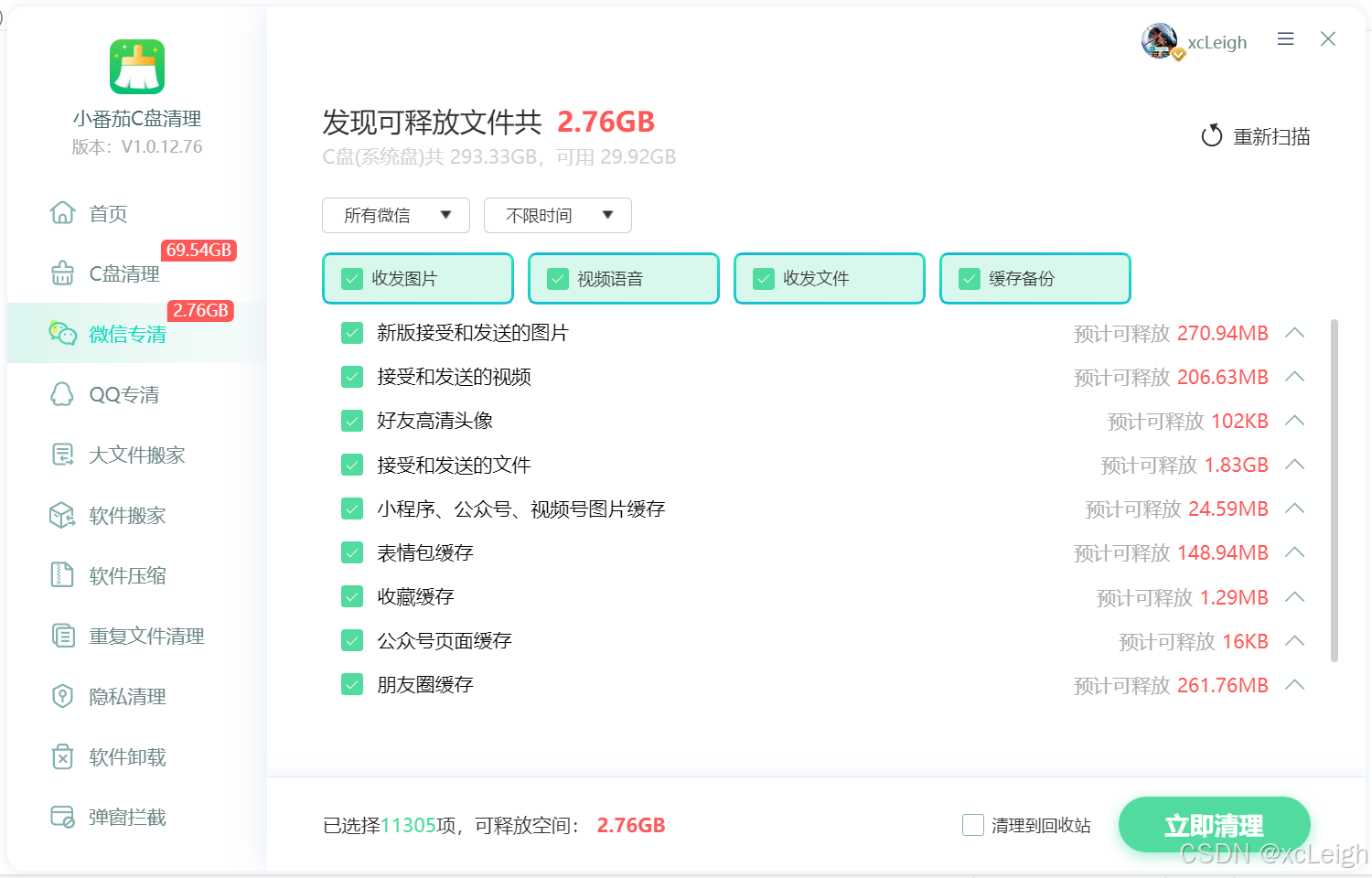Open 重复文件清理 in sidebar
This screenshot has width=1372, height=878.
tap(137, 636)
